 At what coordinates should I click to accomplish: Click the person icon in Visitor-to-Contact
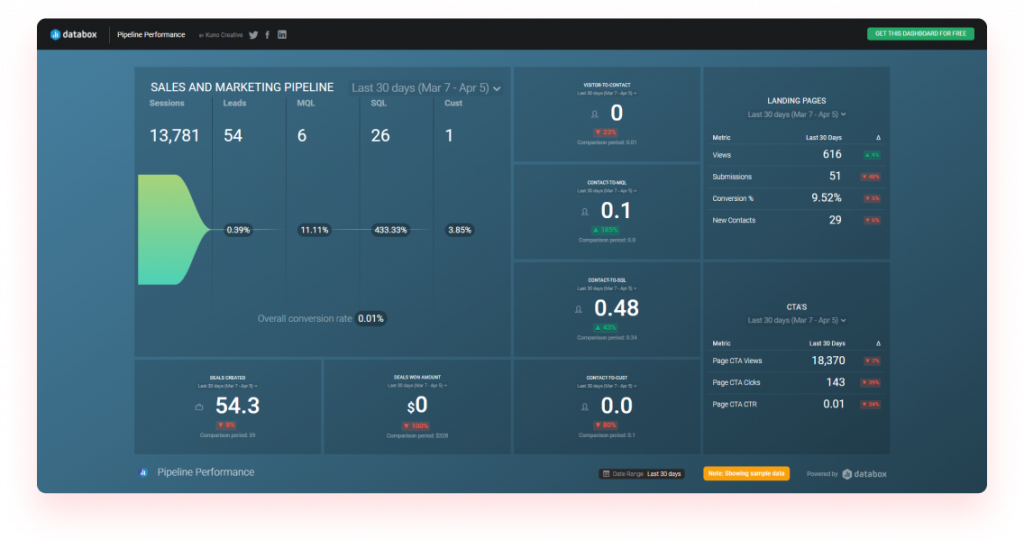pos(593,115)
